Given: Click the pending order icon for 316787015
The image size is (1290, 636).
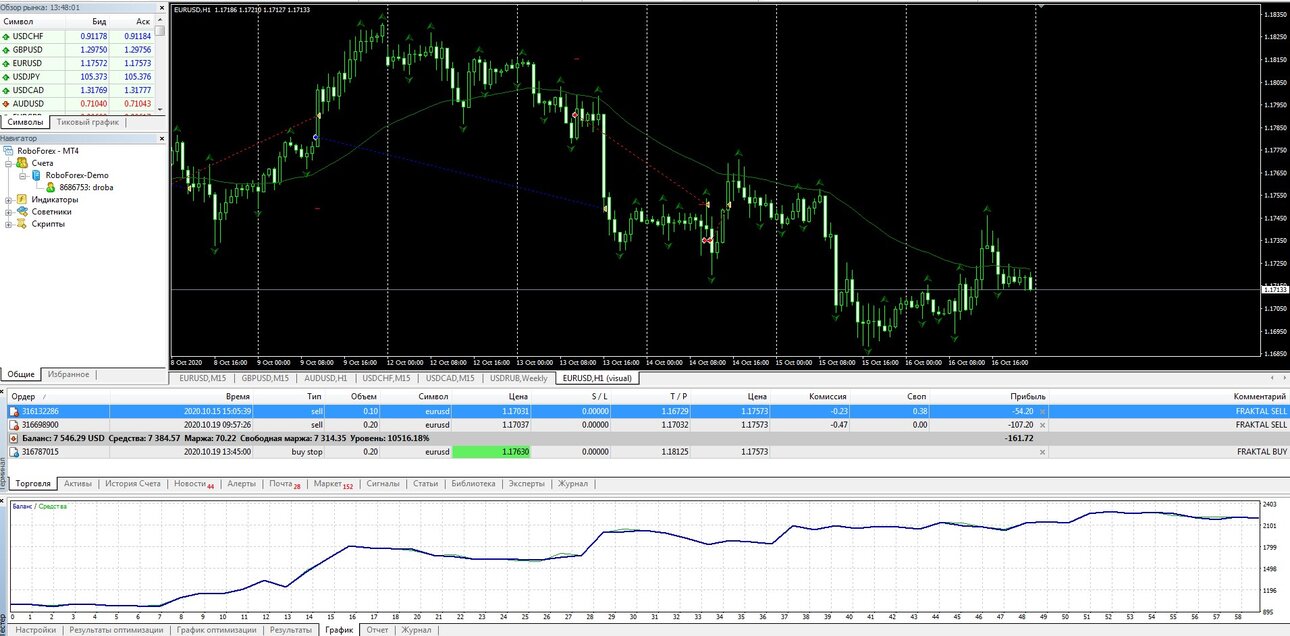Looking at the screenshot, I should point(14,452).
